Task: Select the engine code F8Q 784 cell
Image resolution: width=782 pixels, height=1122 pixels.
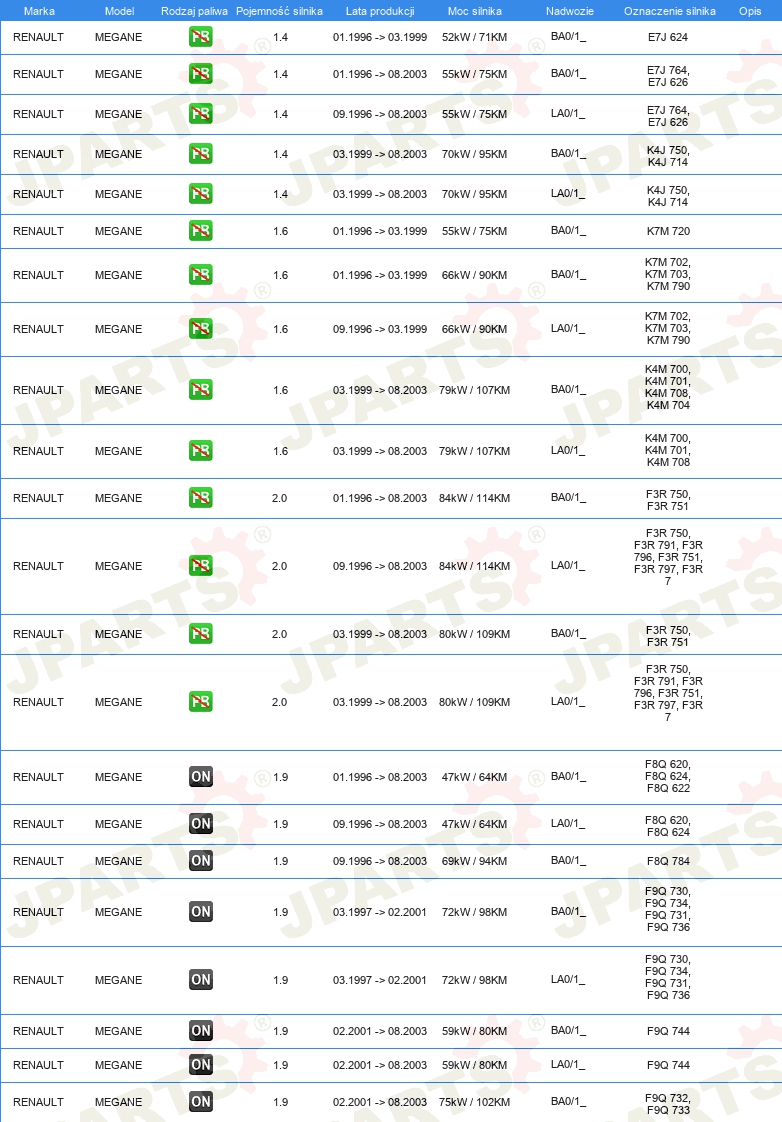Action: point(668,861)
